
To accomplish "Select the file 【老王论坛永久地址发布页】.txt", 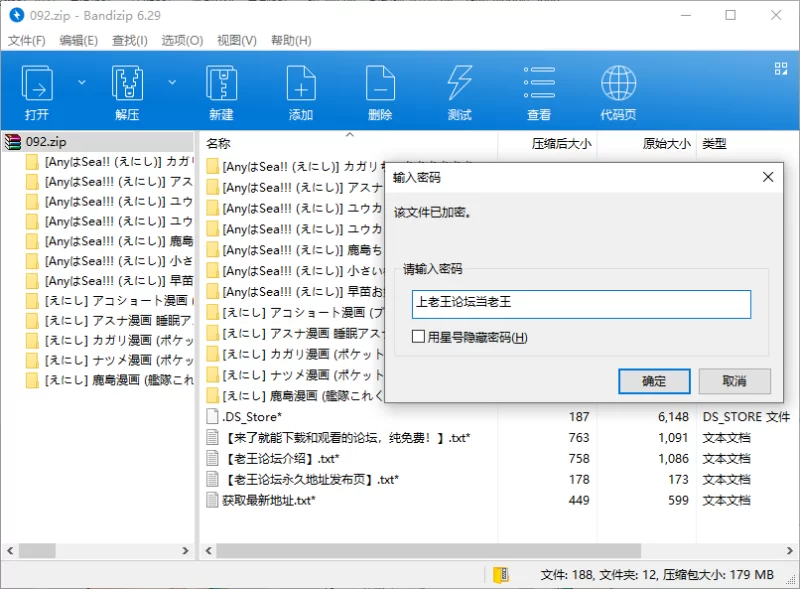I will click(x=311, y=479).
